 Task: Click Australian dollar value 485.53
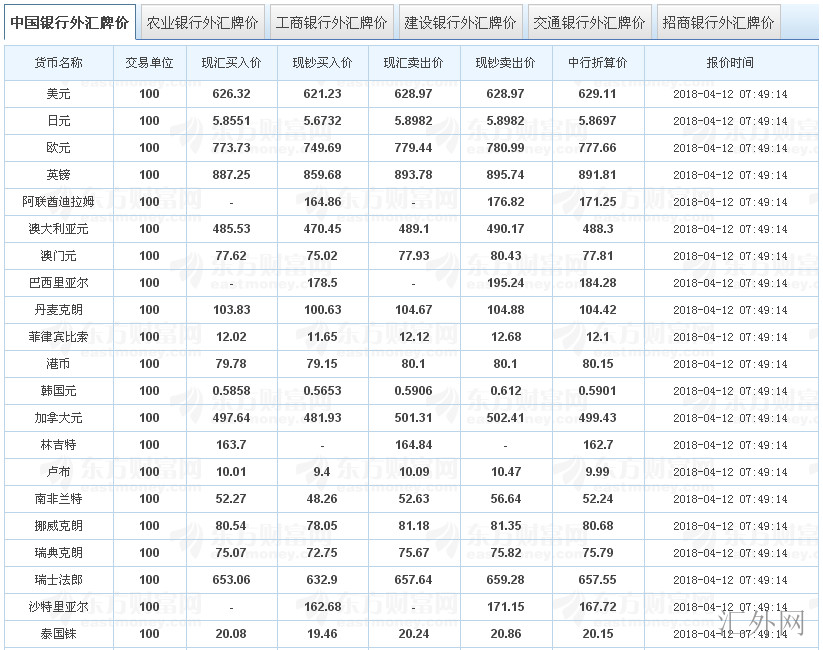[231, 229]
